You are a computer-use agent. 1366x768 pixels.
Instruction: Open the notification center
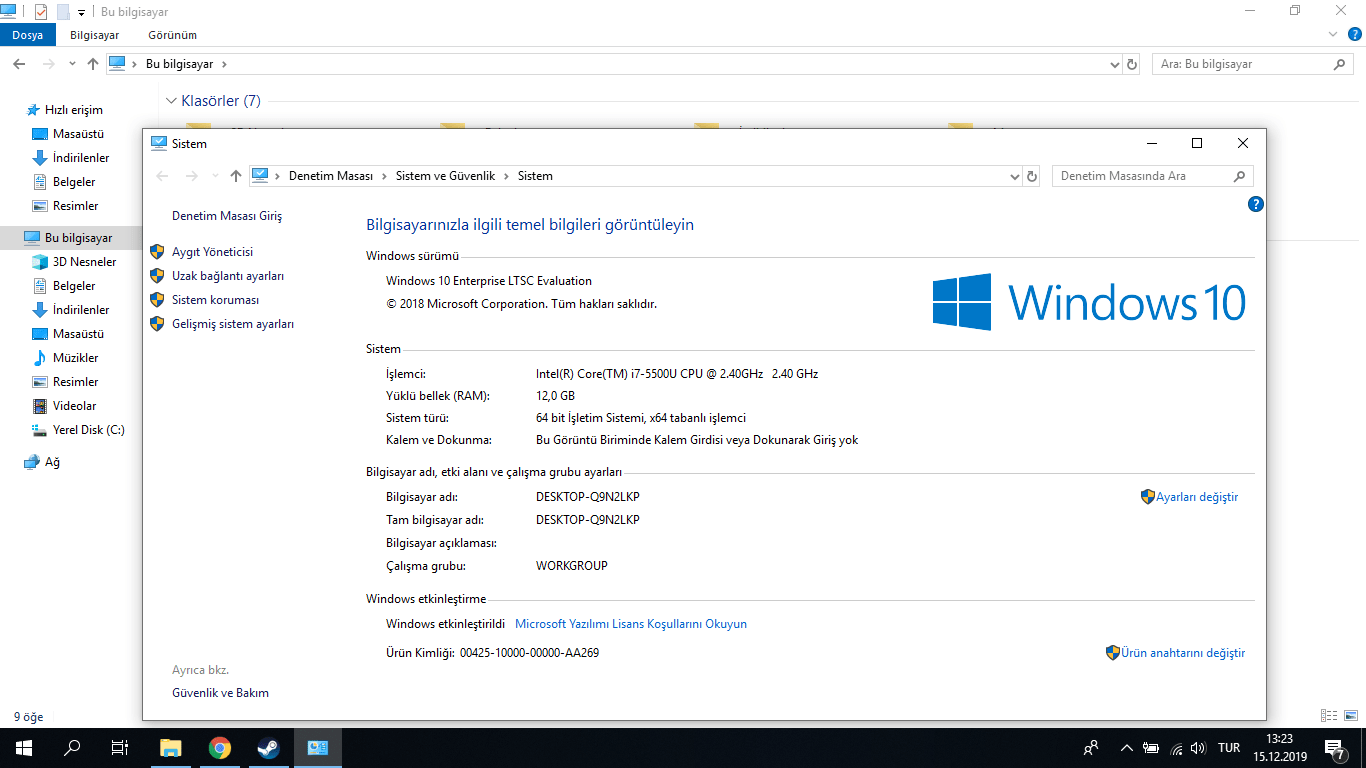[1334, 748]
